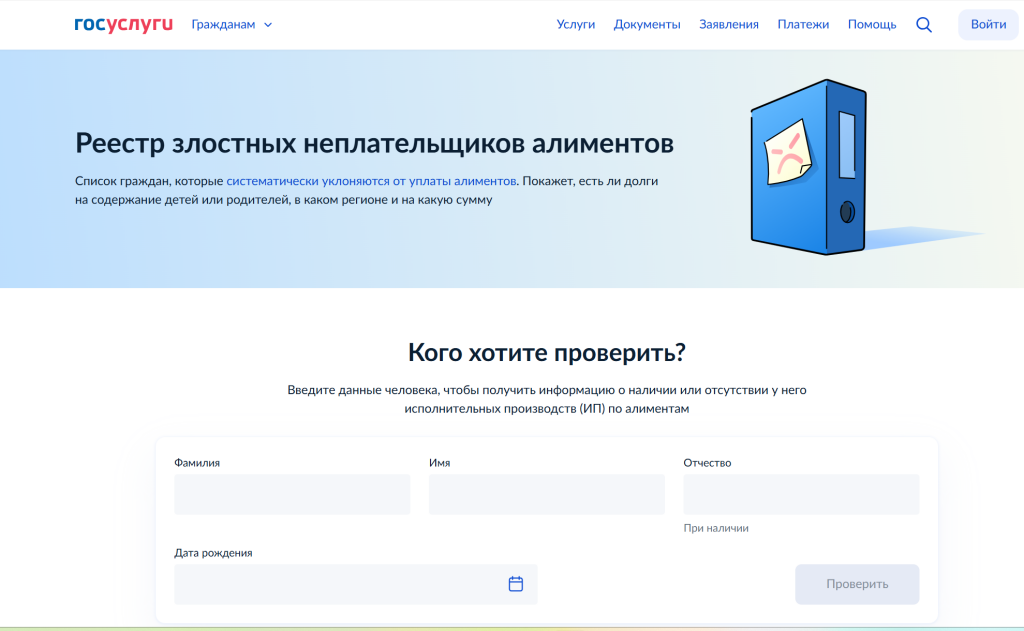1024x631 pixels.
Task: Open the Услуги menu item
Action: pos(575,24)
